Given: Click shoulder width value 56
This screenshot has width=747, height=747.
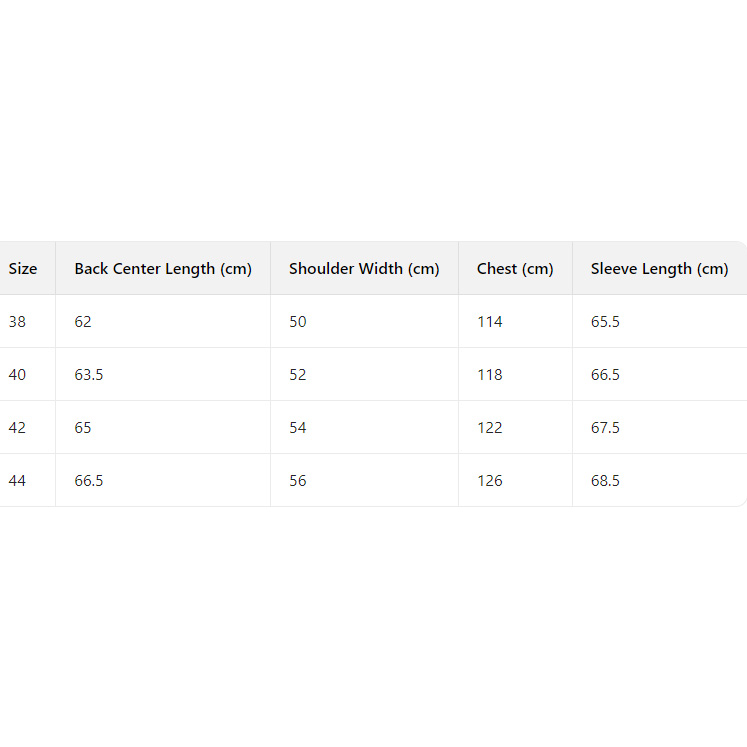Looking at the screenshot, I should (298, 480).
